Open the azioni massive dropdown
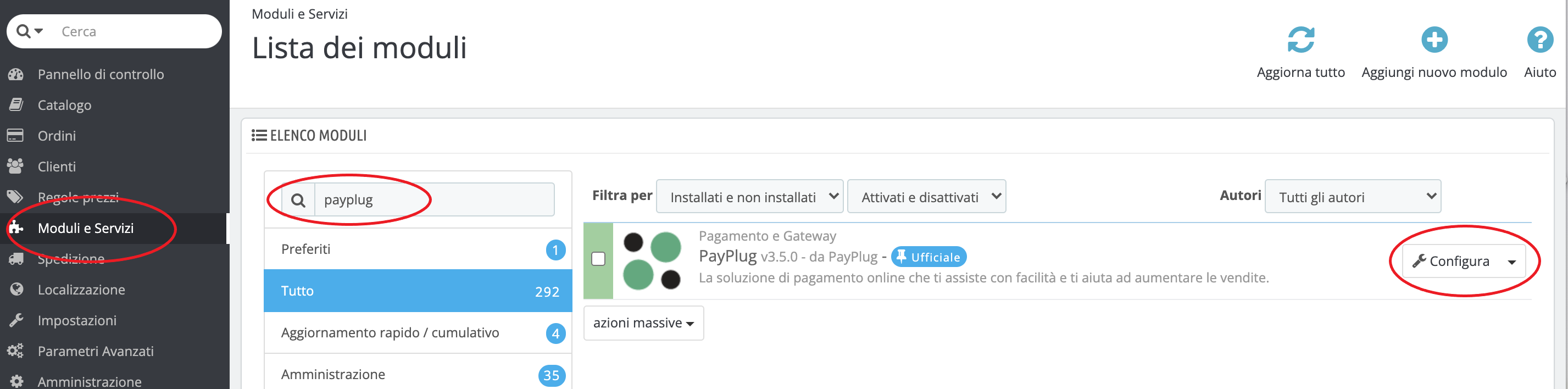Image resolution: width=1568 pixels, height=389 pixels. pos(643,323)
